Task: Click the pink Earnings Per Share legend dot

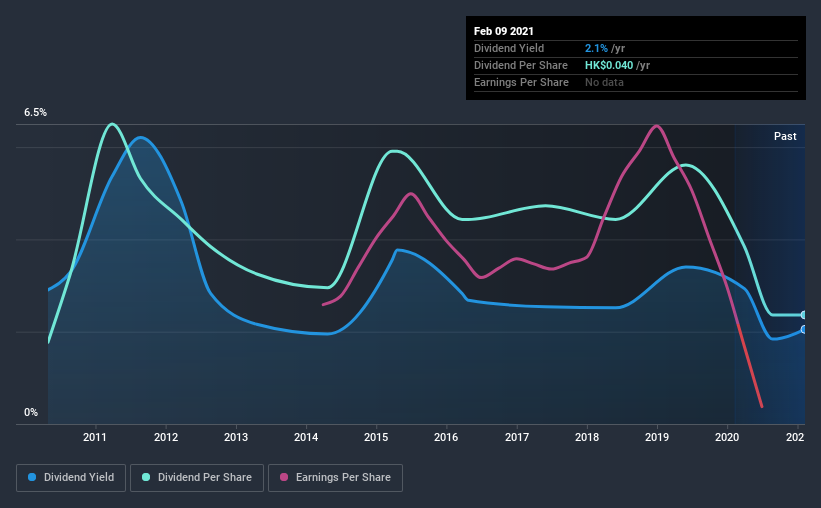Action: click(x=284, y=477)
